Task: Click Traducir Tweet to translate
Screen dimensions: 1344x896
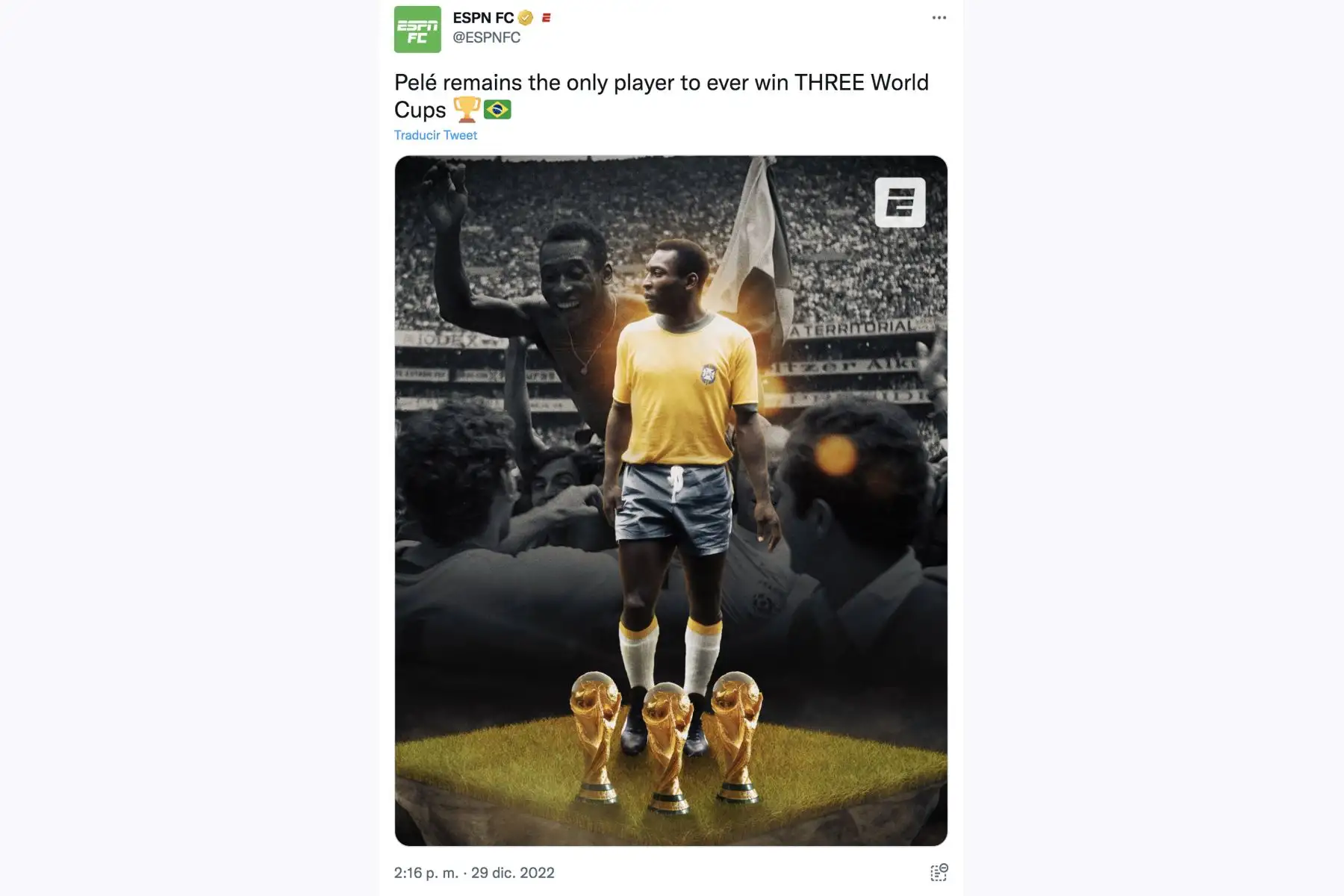Action: 435,135
